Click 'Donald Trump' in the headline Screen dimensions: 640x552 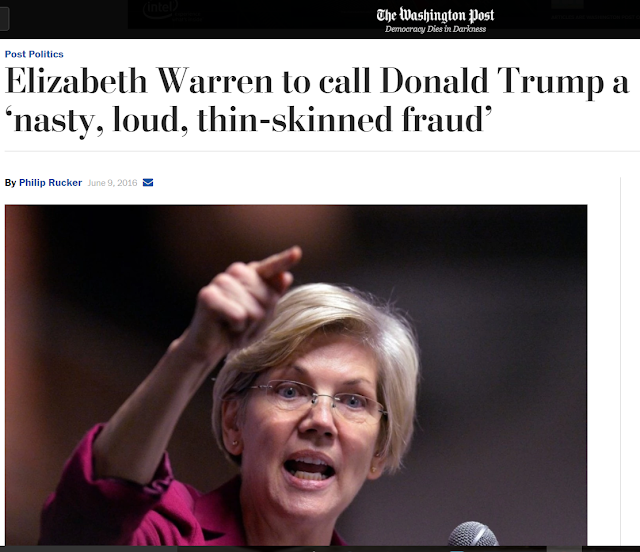click(492, 81)
